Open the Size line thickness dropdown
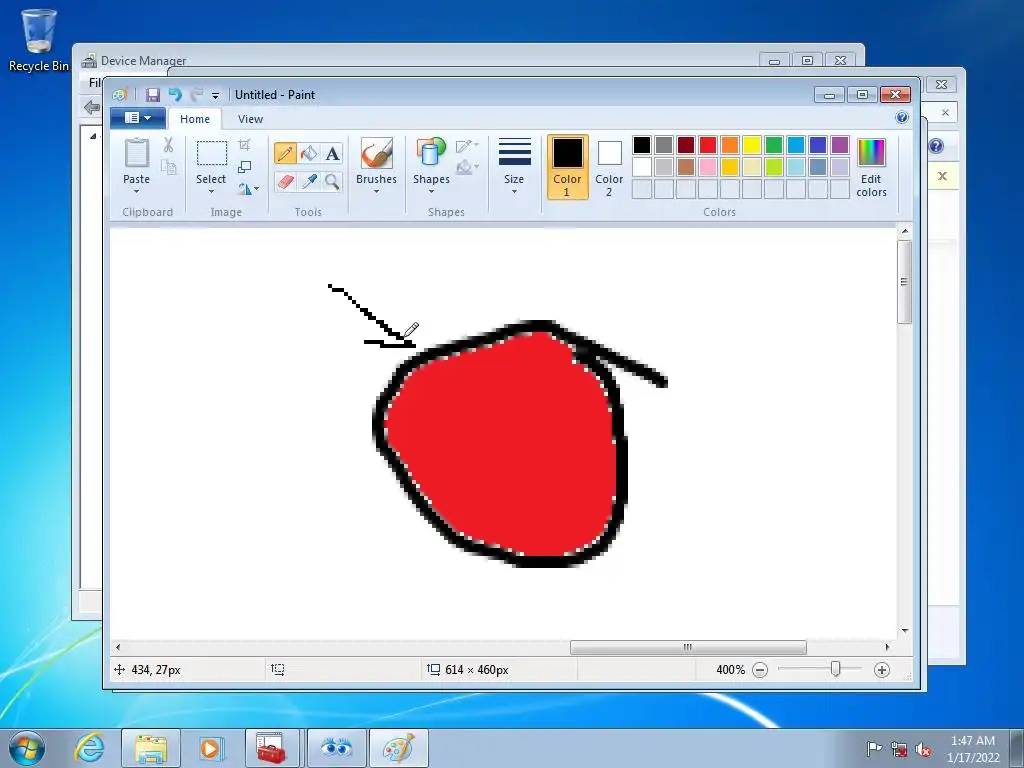 tap(514, 167)
